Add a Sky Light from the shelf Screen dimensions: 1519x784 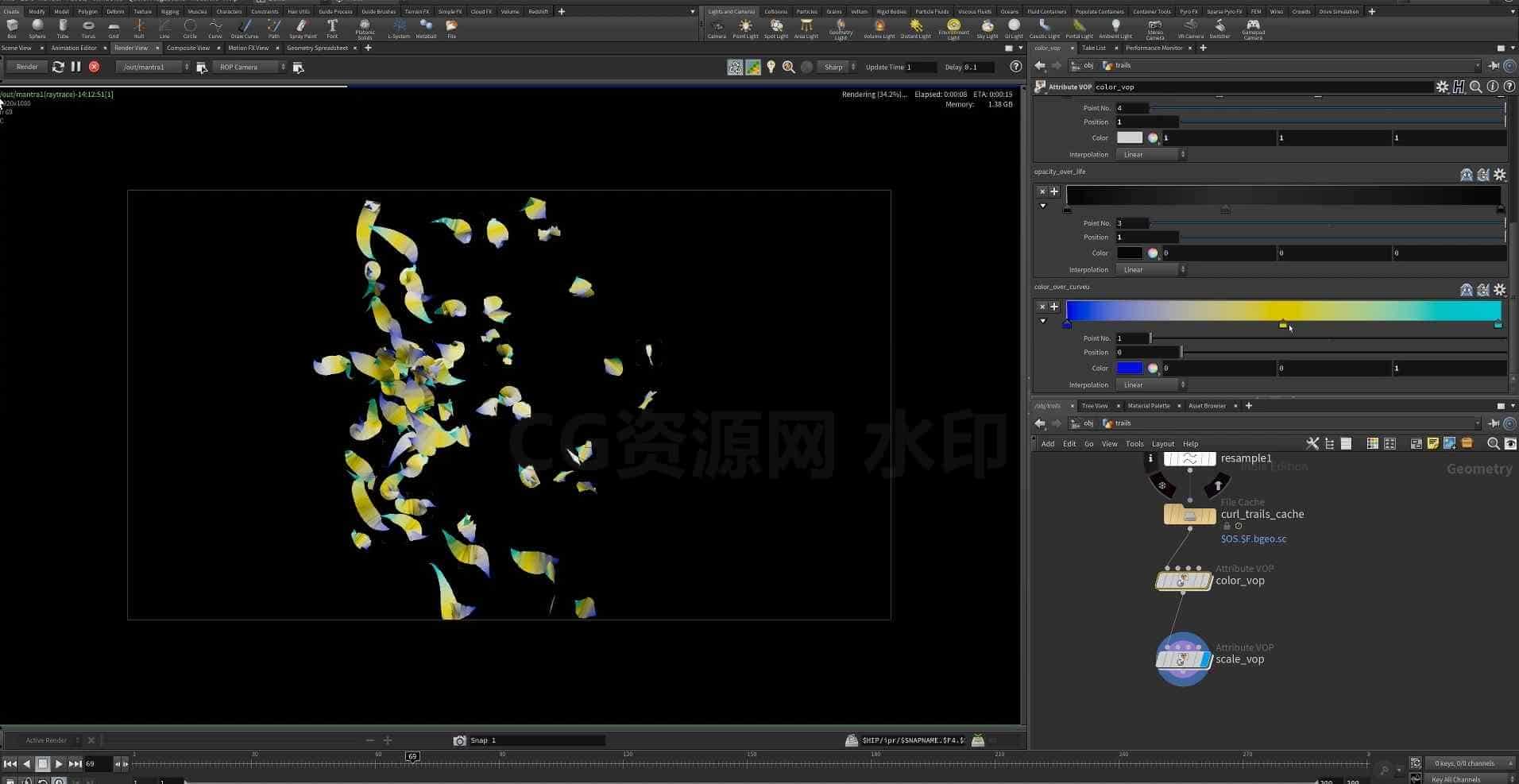(x=988, y=29)
